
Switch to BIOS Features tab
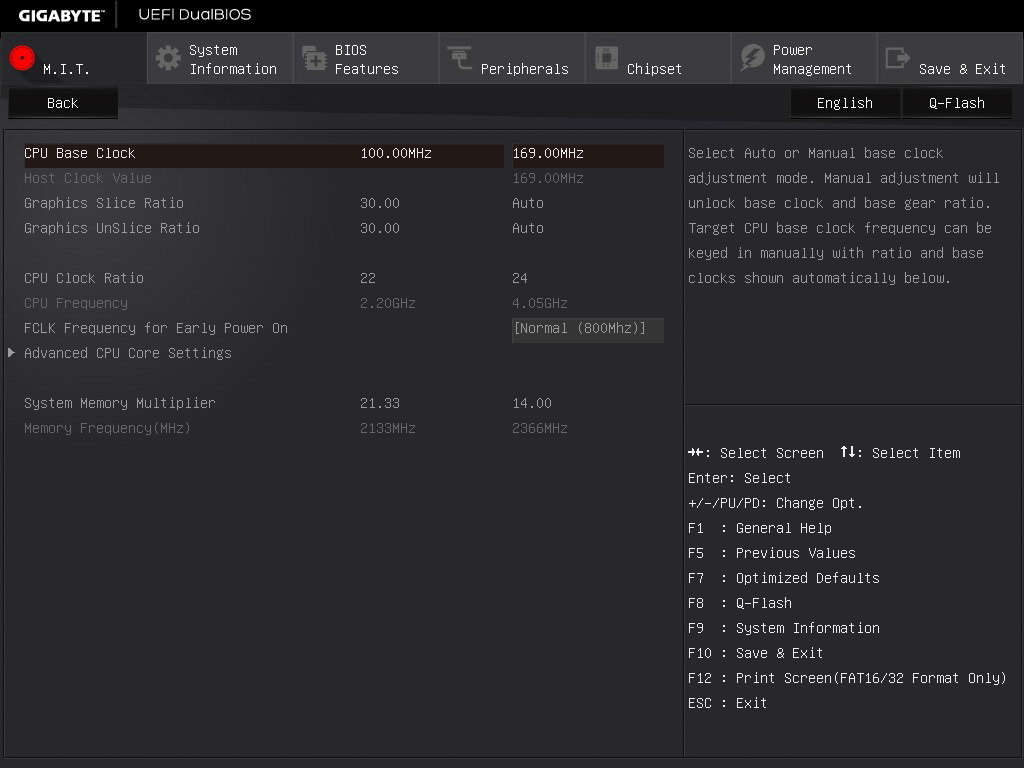(366, 59)
